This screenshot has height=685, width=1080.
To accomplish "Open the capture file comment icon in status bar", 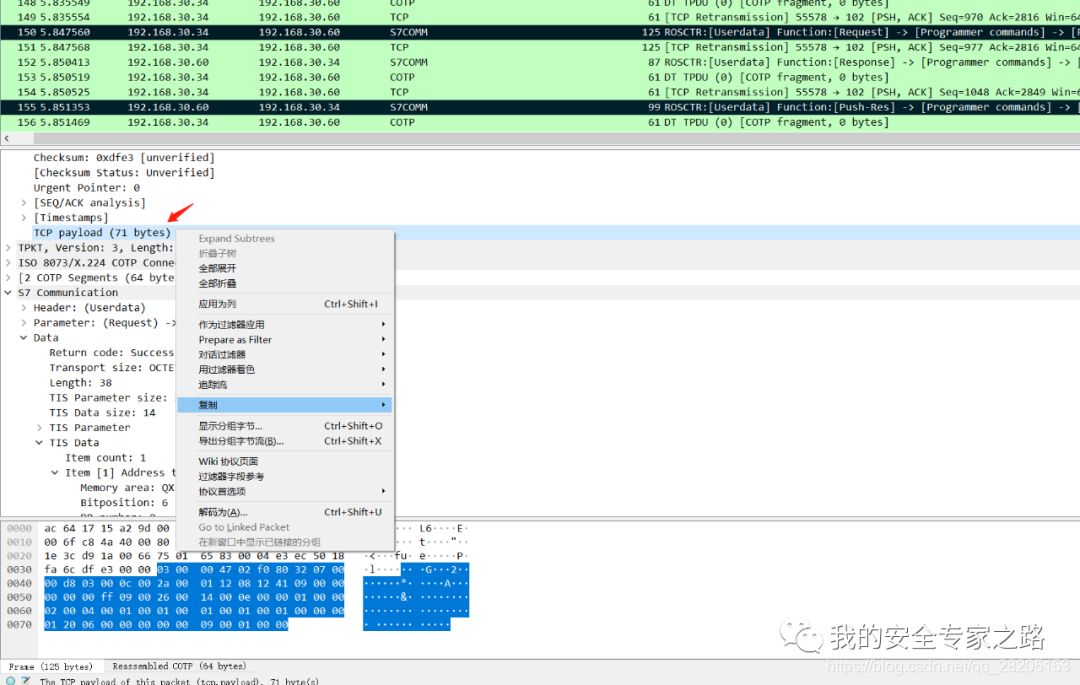I will pos(26,681).
